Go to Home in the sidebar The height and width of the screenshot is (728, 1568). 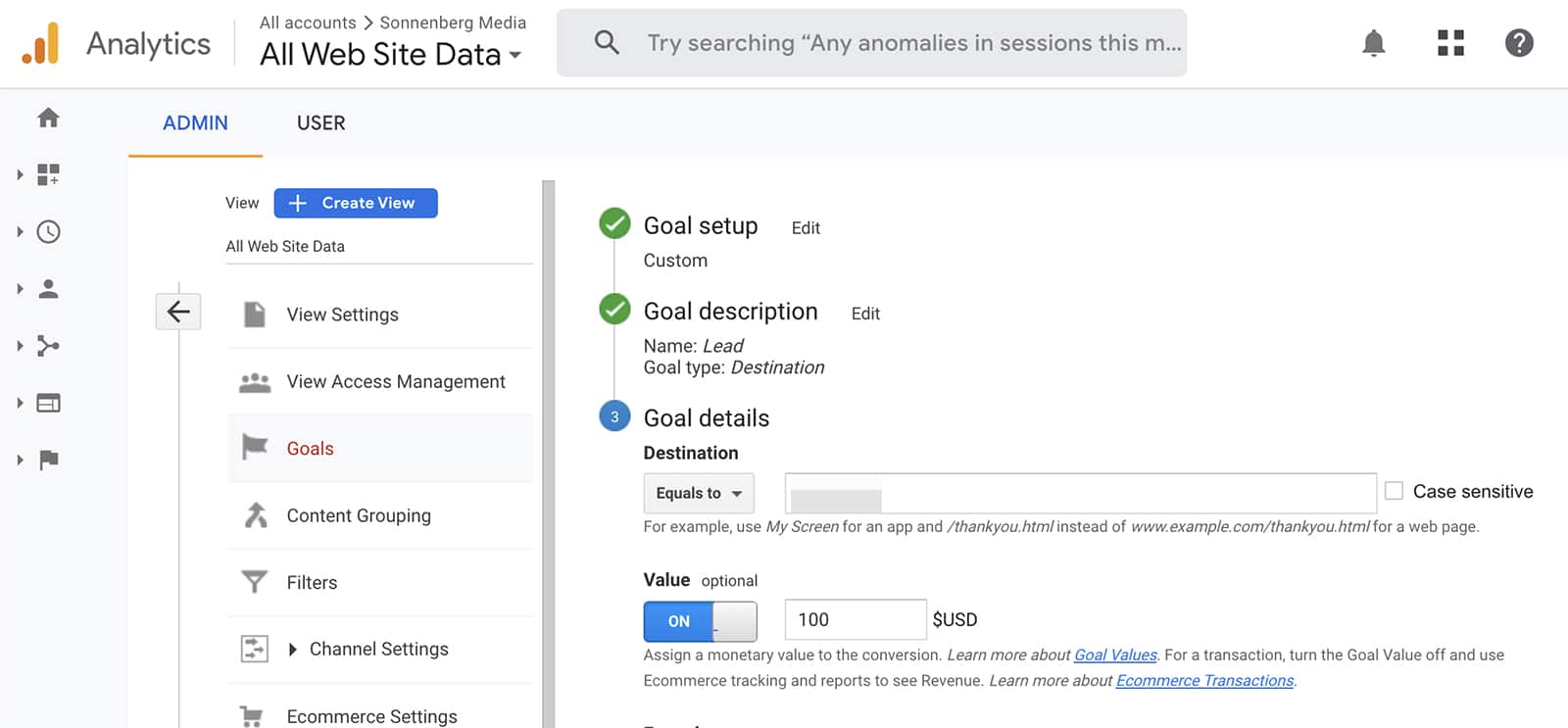click(48, 119)
